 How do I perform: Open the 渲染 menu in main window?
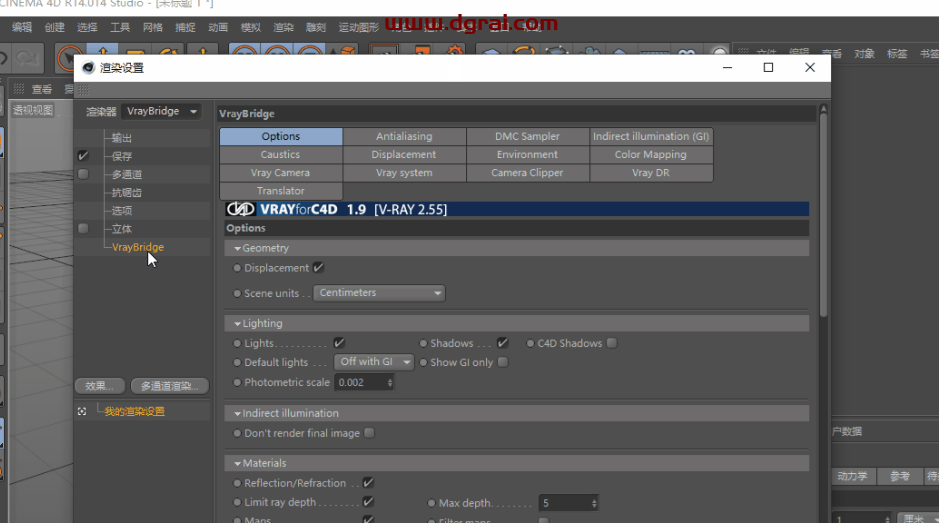[283, 28]
